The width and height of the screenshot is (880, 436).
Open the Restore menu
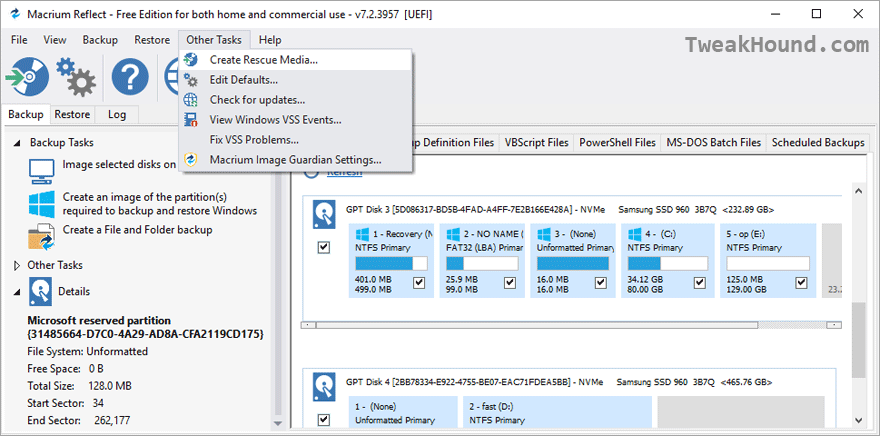(152, 40)
